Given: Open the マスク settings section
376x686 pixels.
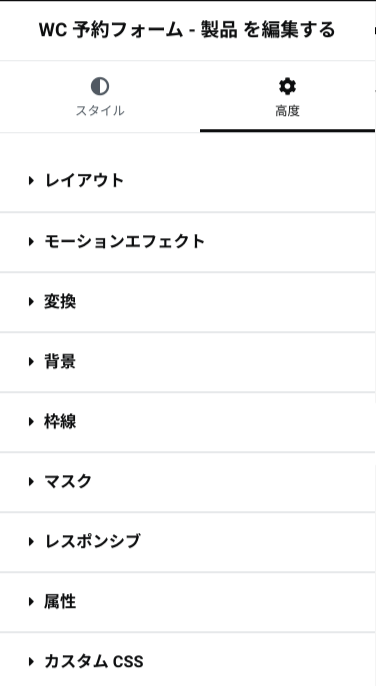Looking at the screenshot, I should click(x=188, y=482).
